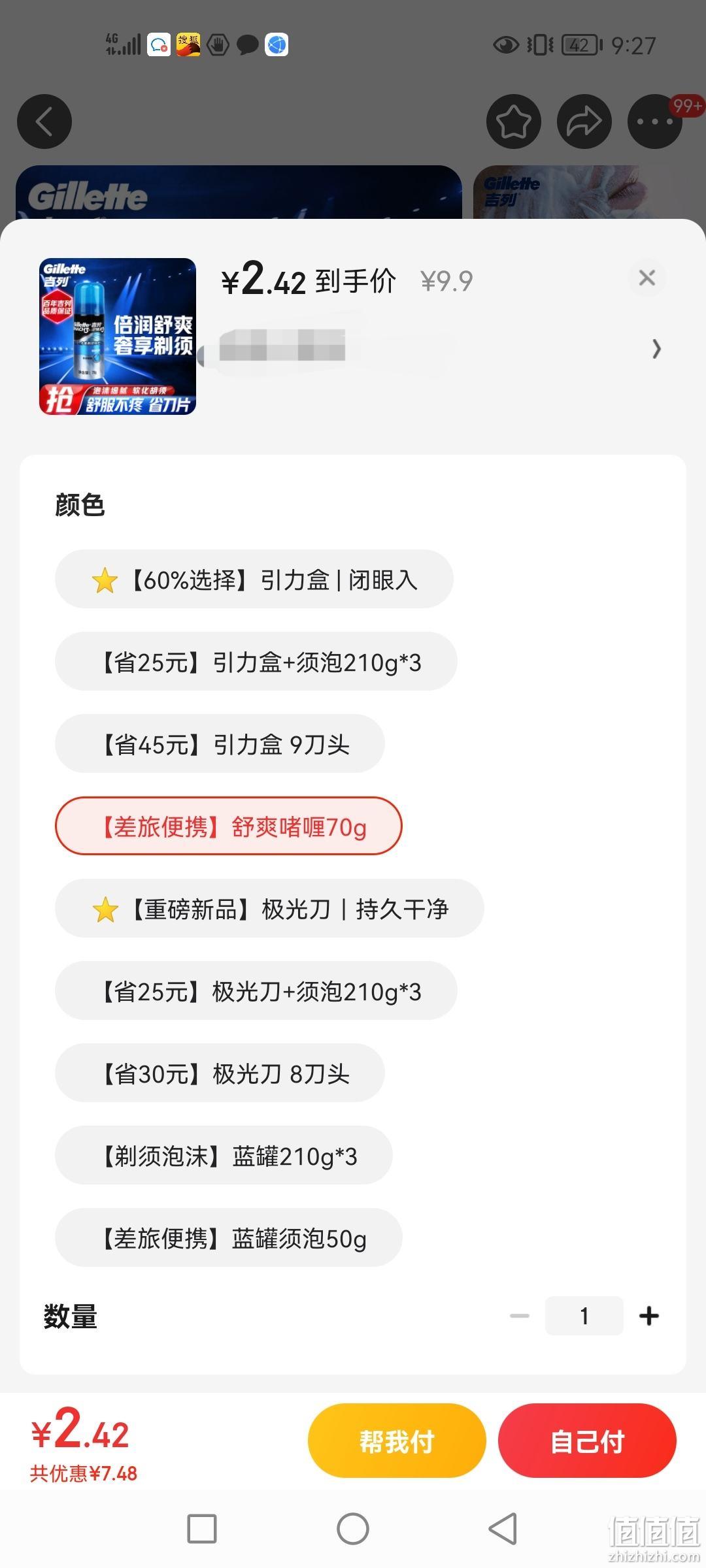Expand the blurred info row chevron
The image size is (706, 1568).
pyautogui.click(x=656, y=350)
